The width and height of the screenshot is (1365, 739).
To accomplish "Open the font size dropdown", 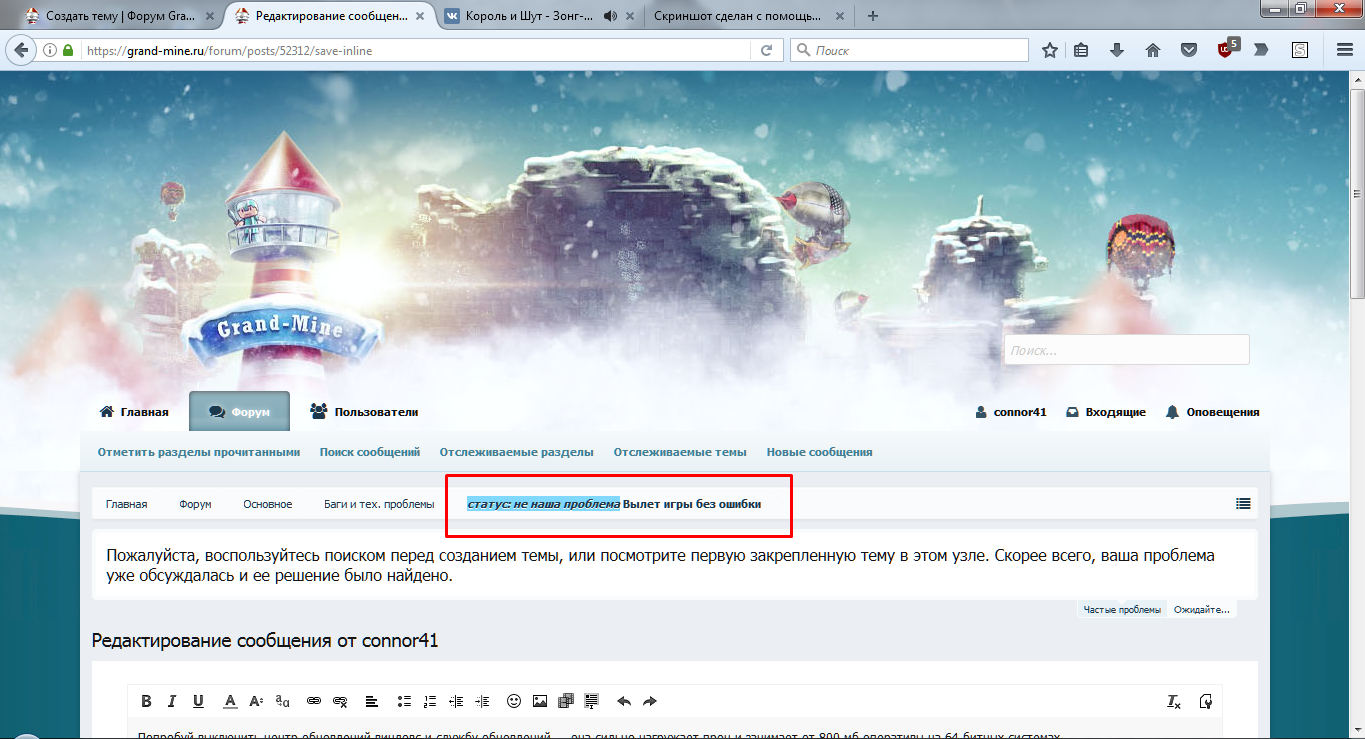I will [x=256, y=701].
